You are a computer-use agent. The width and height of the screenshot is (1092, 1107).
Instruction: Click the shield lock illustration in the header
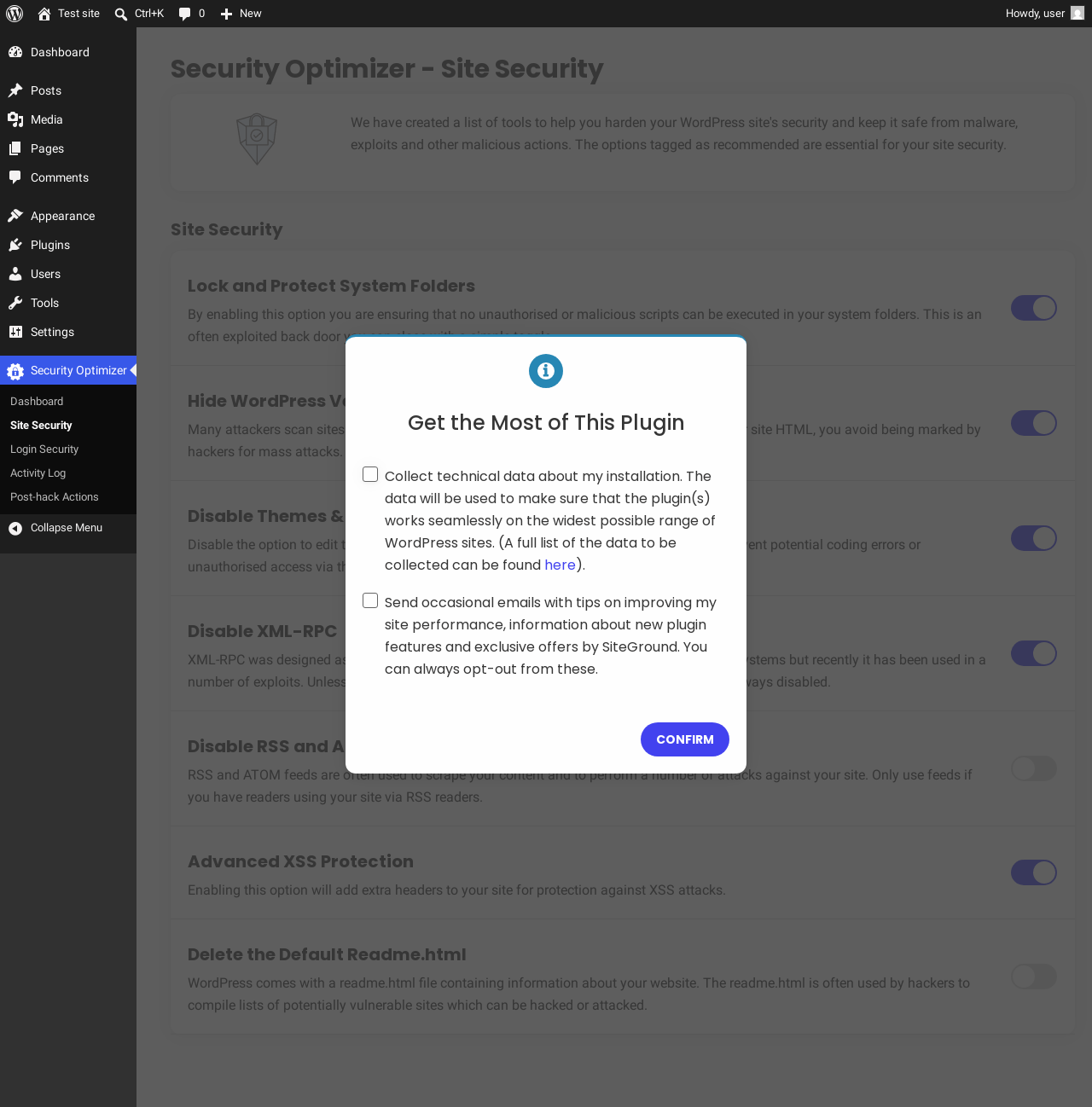click(x=257, y=139)
